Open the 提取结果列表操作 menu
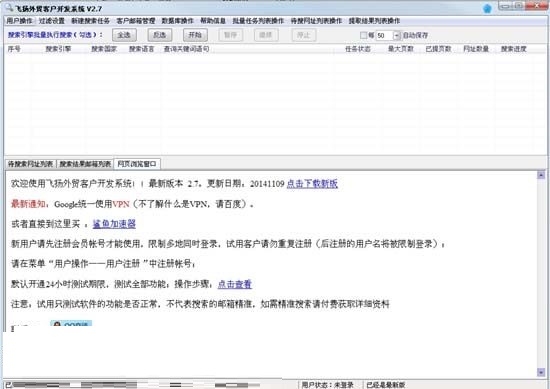The height and width of the screenshot is (389, 550). click(374, 21)
